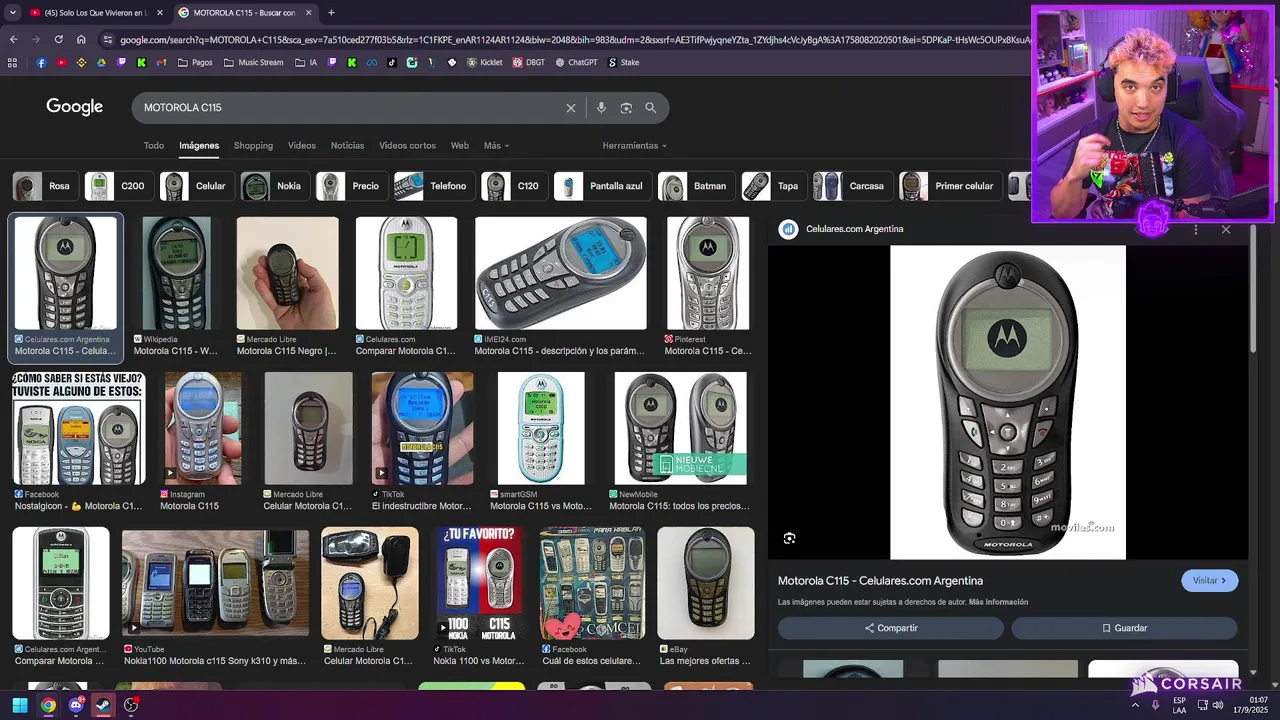The image size is (1280, 720).
Task: Filter images by the Nokia chip
Action: point(274,186)
